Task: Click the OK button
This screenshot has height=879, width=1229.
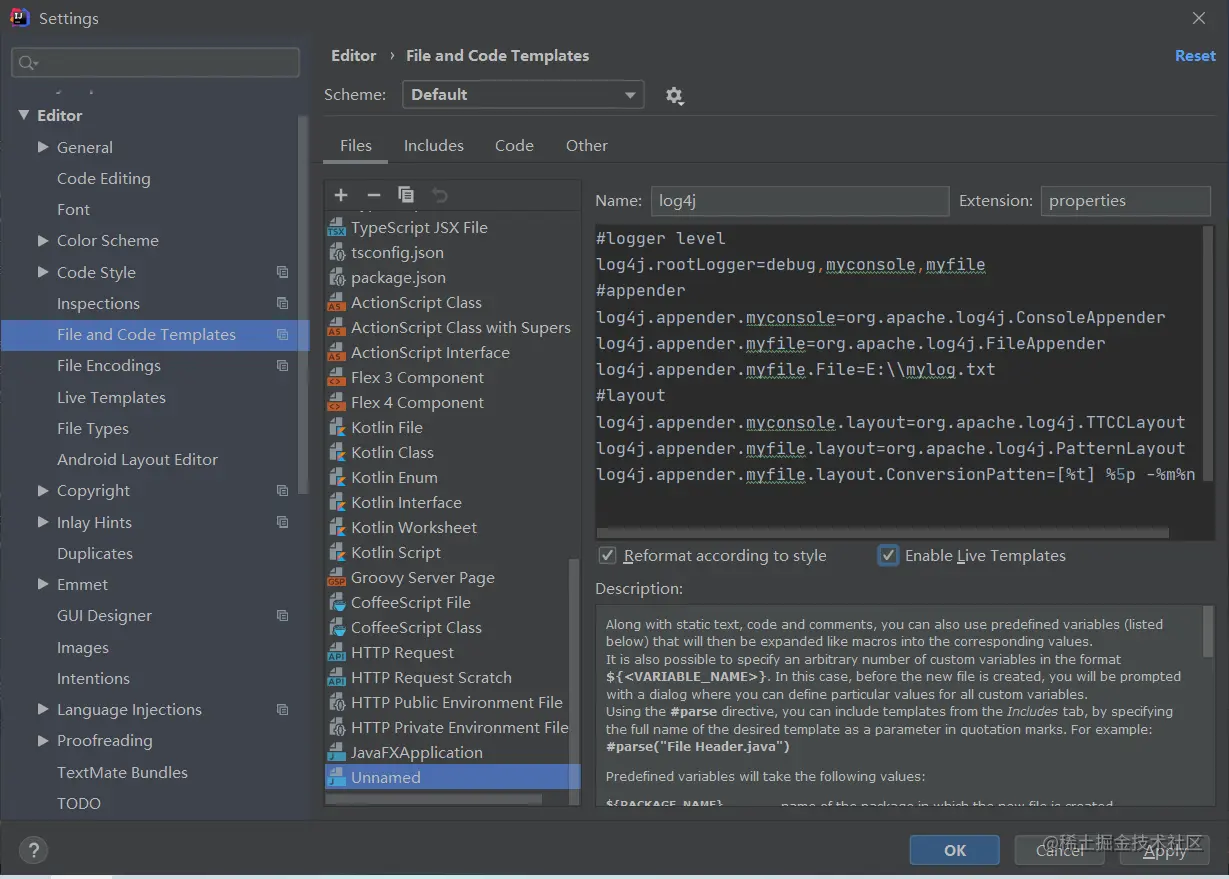Action: (954, 850)
